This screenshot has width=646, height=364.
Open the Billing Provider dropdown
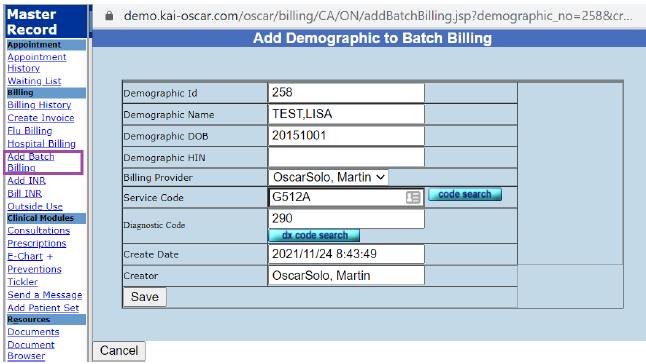[x=328, y=177]
